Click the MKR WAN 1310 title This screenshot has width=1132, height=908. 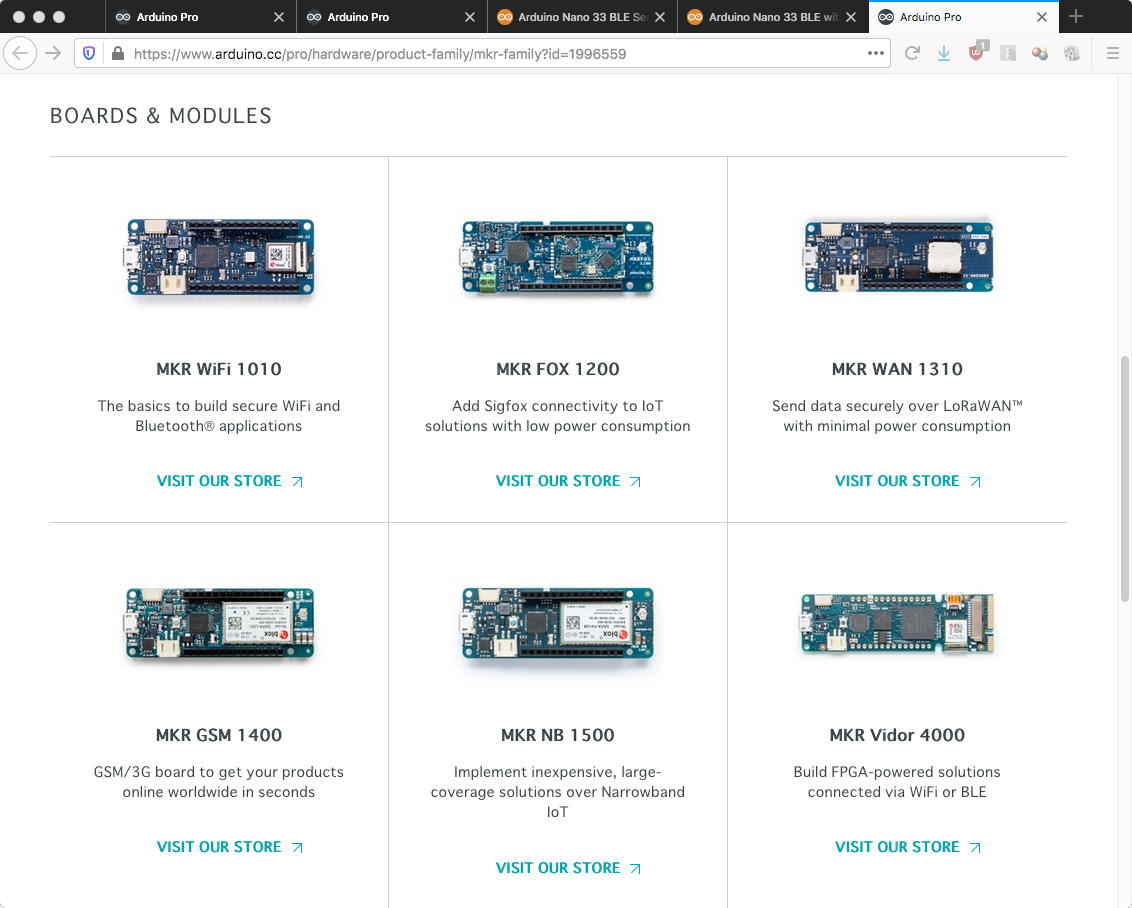pyautogui.click(x=897, y=369)
